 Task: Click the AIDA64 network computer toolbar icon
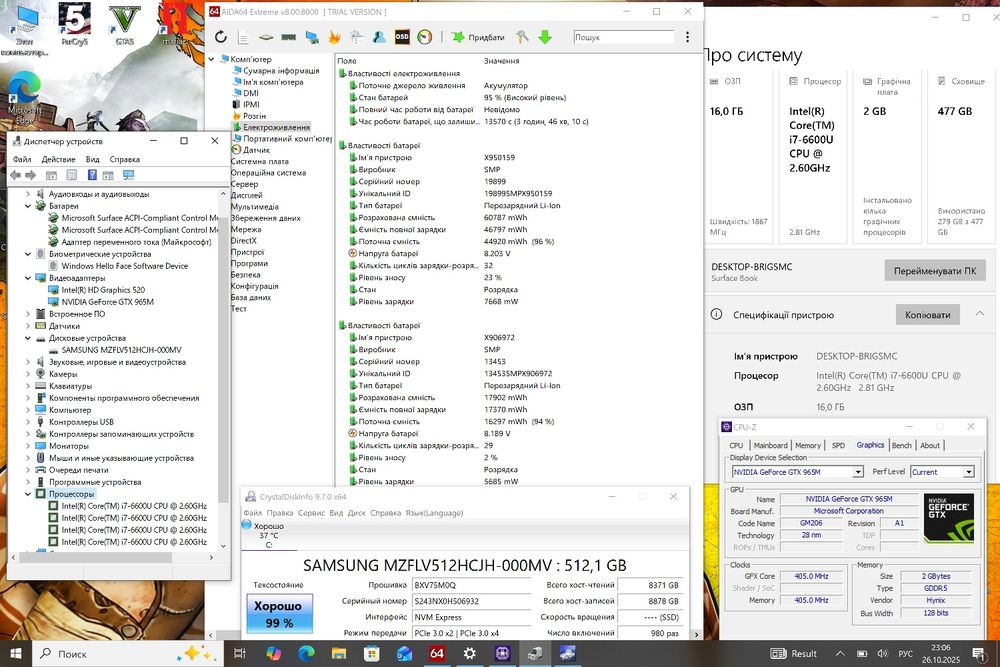pos(312,37)
